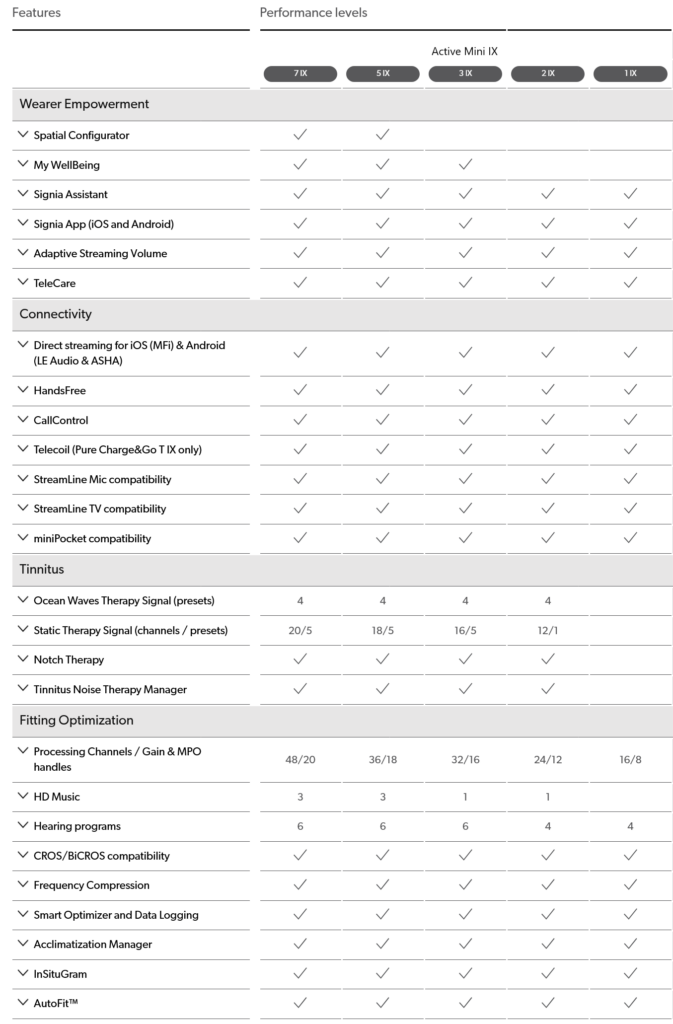
Task: Click the StreamLine TV compatibility label
Action: (x=100, y=509)
